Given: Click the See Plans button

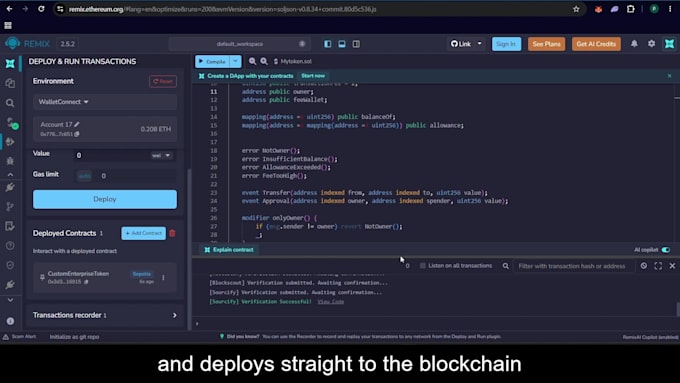Looking at the screenshot, I should tap(546, 44).
